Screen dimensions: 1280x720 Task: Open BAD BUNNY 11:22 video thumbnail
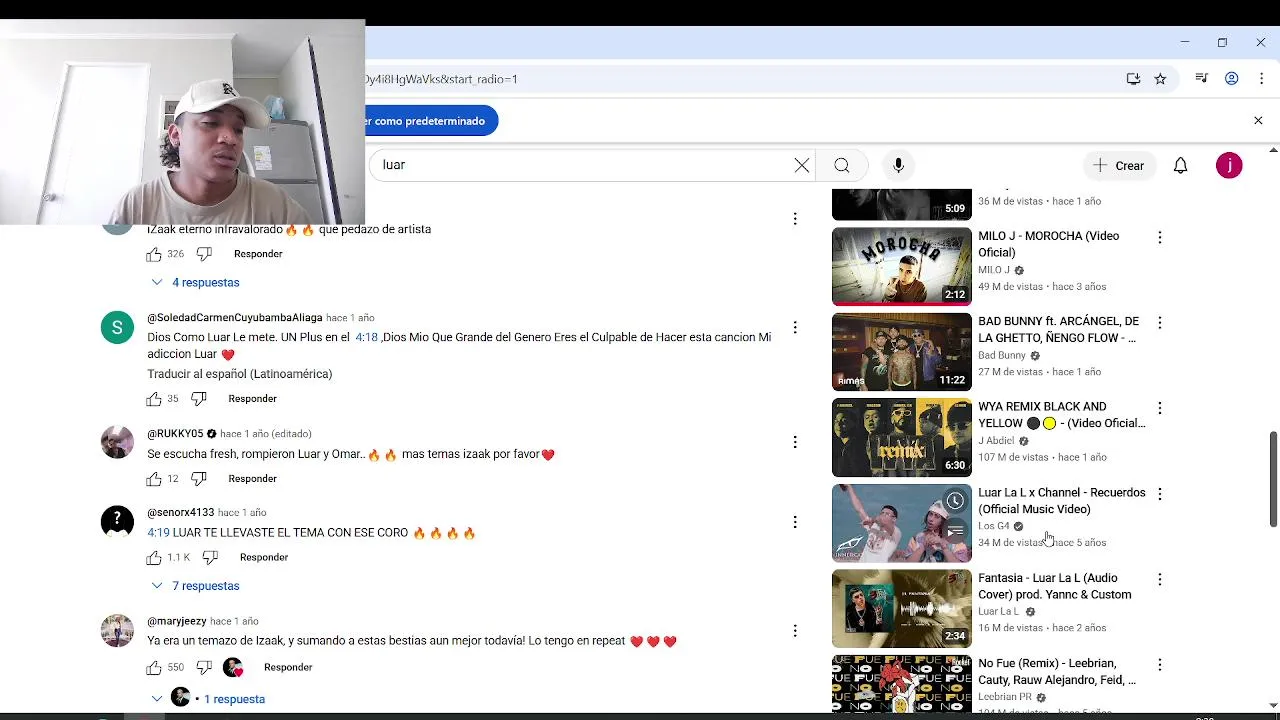pyautogui.click(x=901, y=352)
